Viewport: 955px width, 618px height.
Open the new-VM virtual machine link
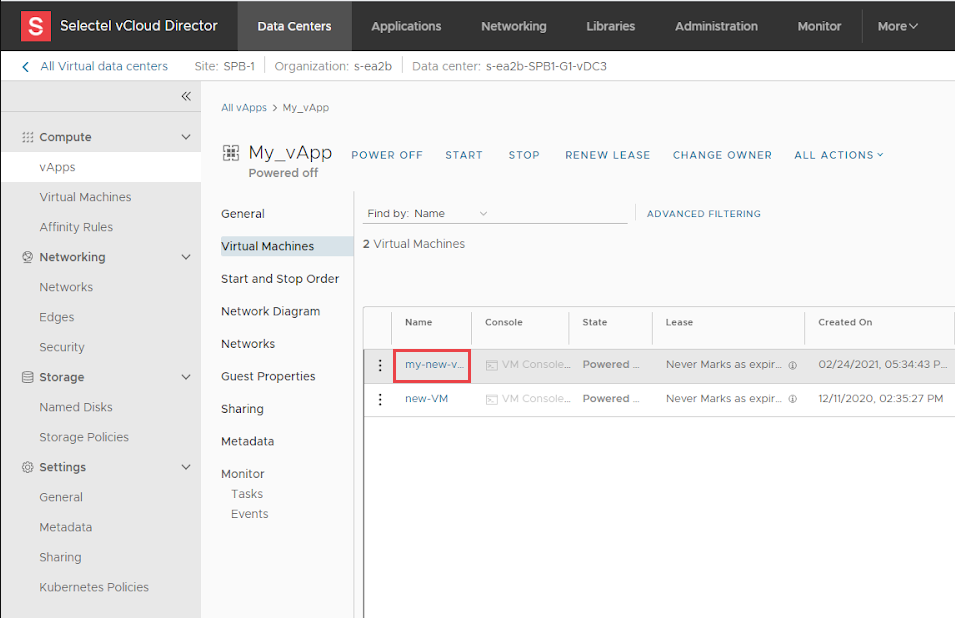point(426,399)
